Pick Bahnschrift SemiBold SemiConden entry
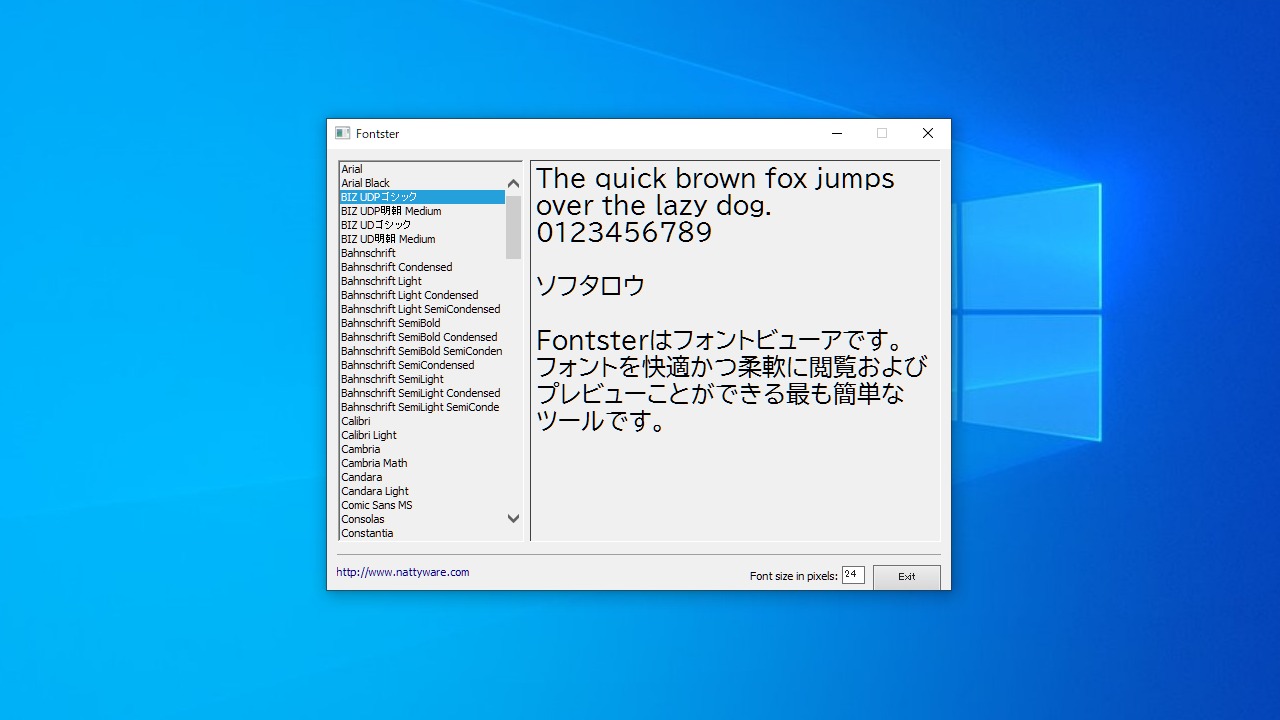 [422, 351]
